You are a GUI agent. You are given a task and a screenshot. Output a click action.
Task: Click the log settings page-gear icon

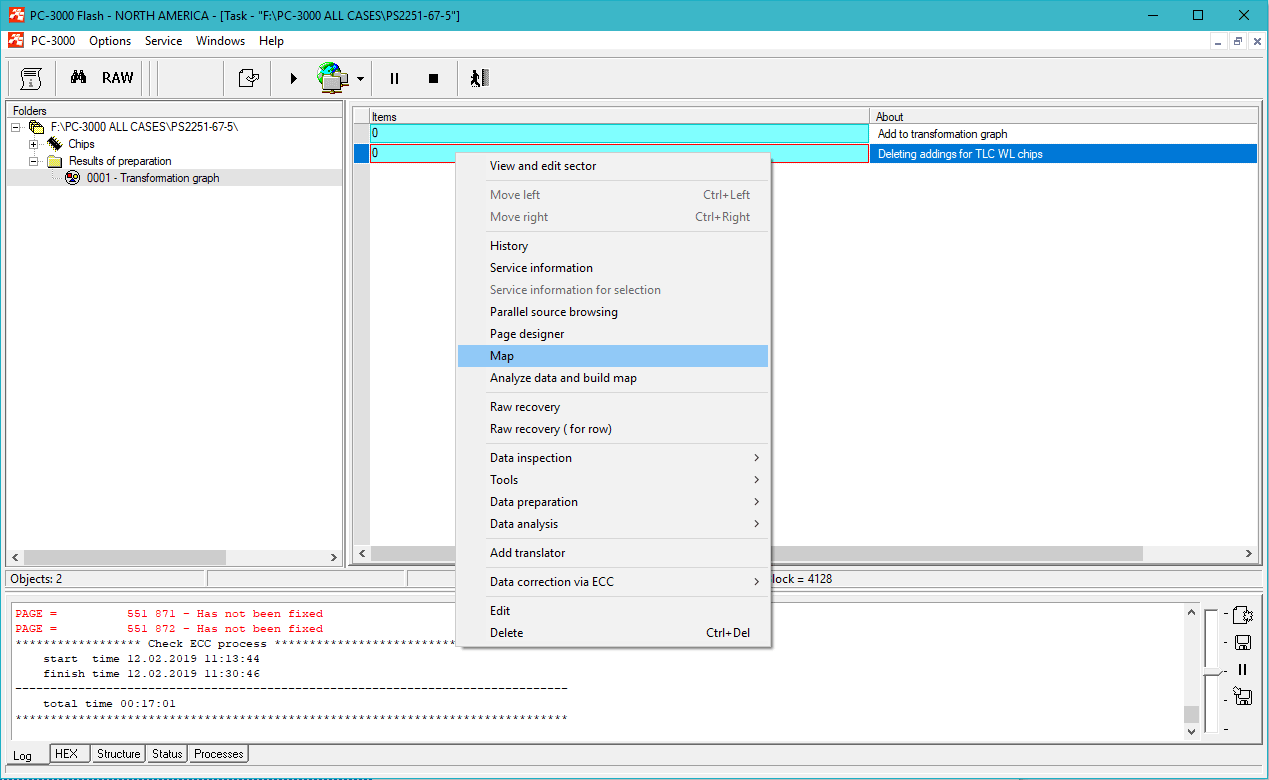click(x=1243, y=615)
